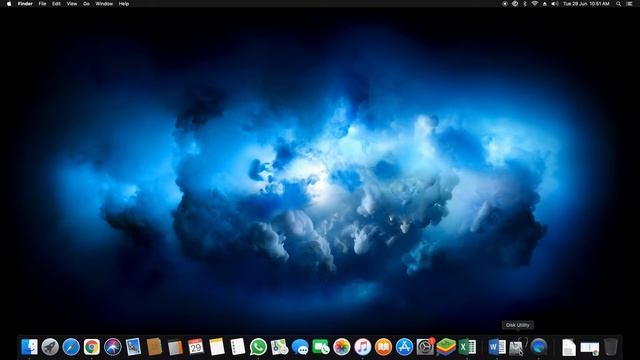Open the Window menu
Viewport: 640px width, 360px height.
point(104,4)
